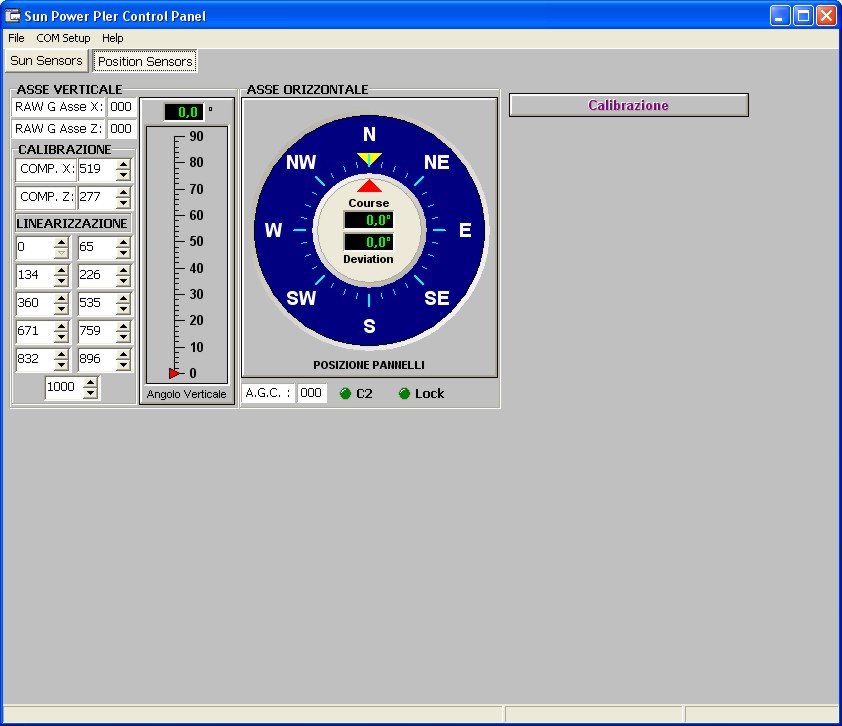Decrement the linearization value 134

(62, 281)
